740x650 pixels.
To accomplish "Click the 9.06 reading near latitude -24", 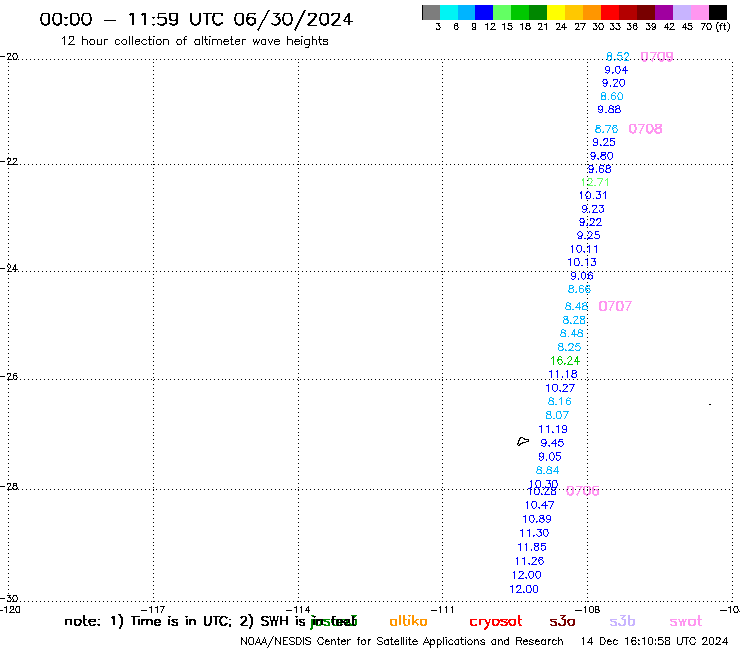I will pos(581,276).
